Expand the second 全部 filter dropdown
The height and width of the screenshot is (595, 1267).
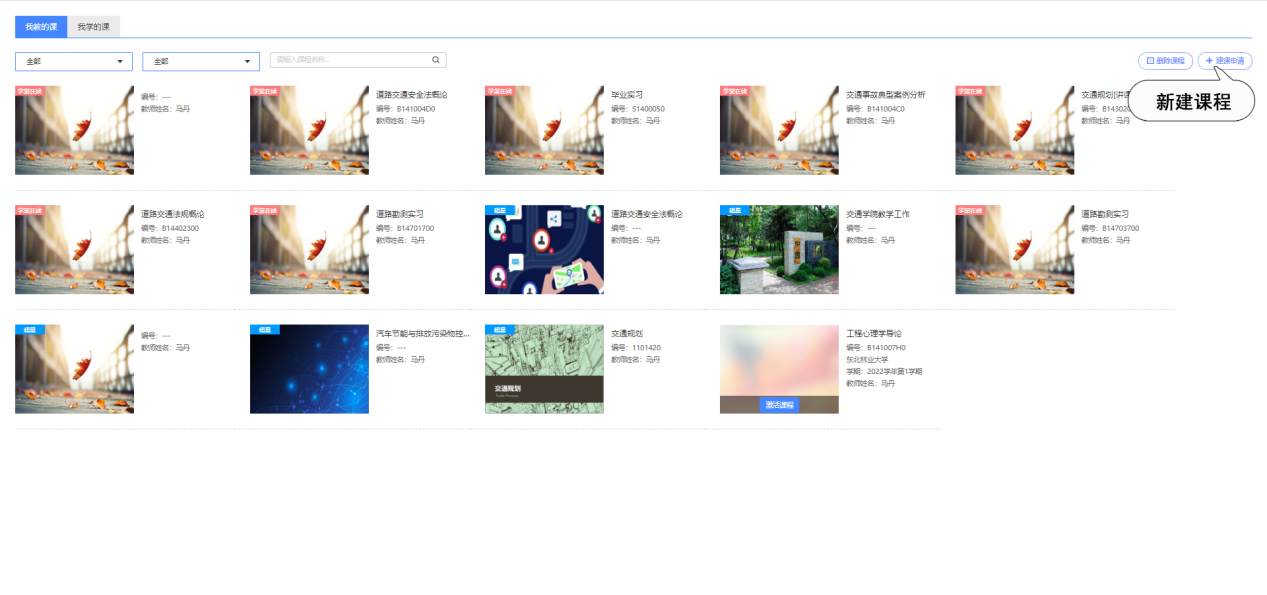coord(201,62)
